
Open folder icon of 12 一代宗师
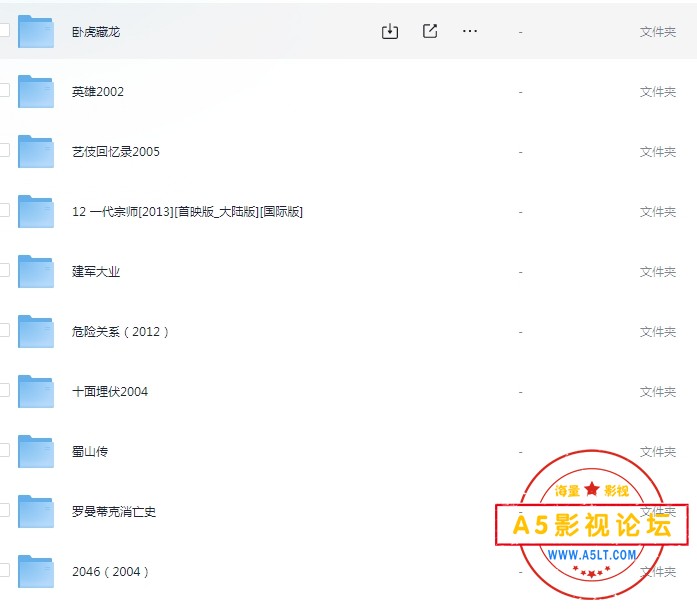click(36, 212)
